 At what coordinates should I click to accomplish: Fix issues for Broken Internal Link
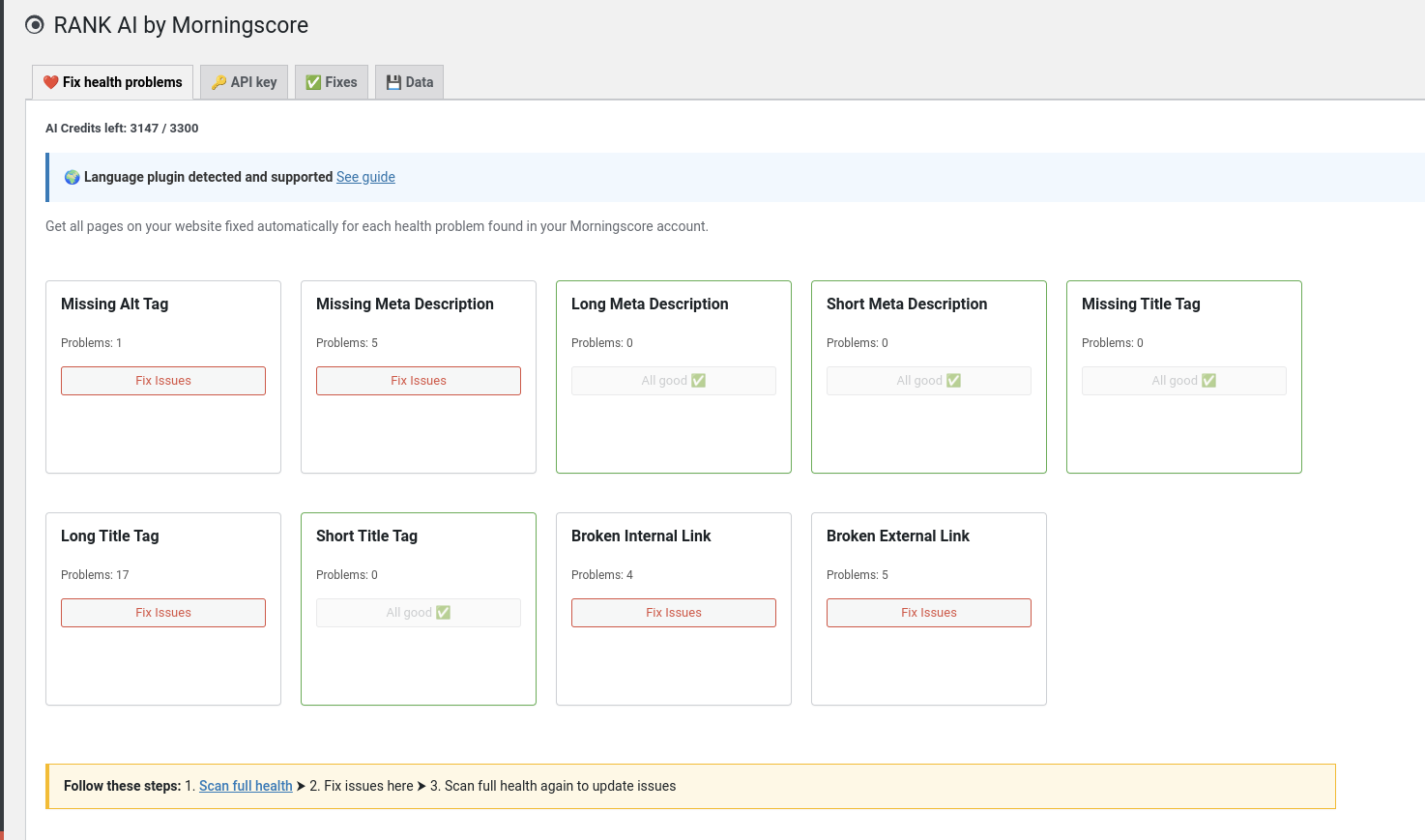click(x=674, y=613)
